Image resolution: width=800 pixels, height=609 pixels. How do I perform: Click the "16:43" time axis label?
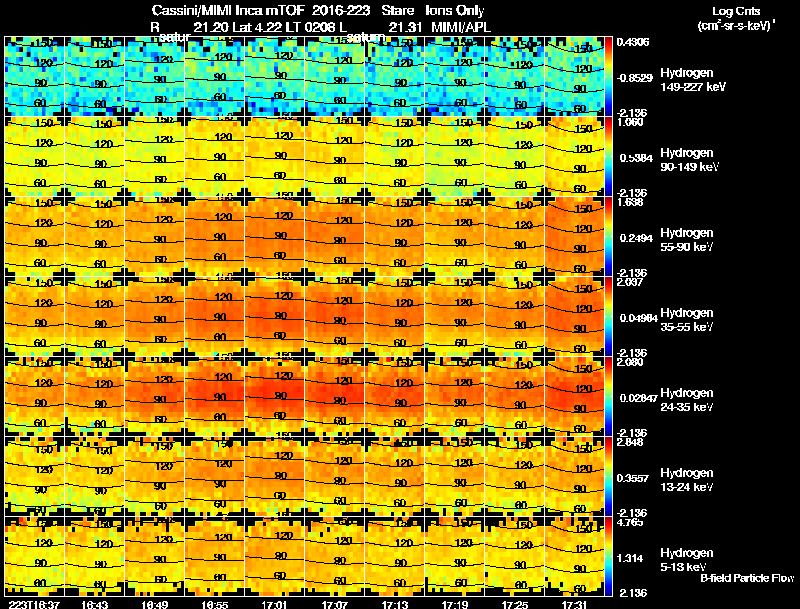[x=95, y=604]
